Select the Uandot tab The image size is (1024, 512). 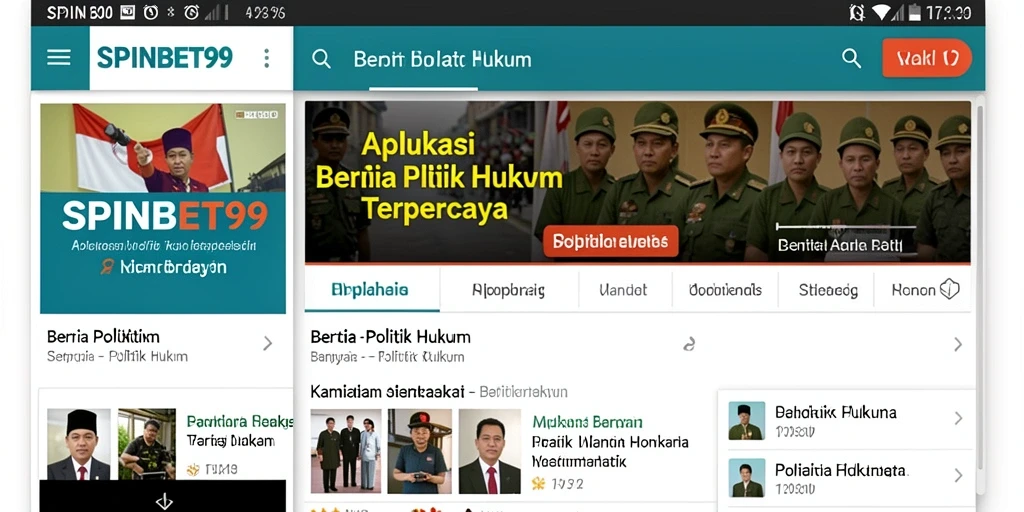point(624,290)
